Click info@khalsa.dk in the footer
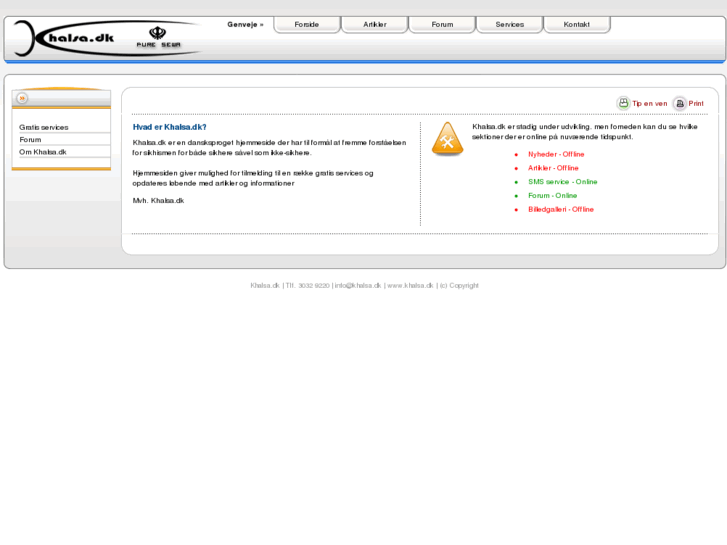 [358, 286]
